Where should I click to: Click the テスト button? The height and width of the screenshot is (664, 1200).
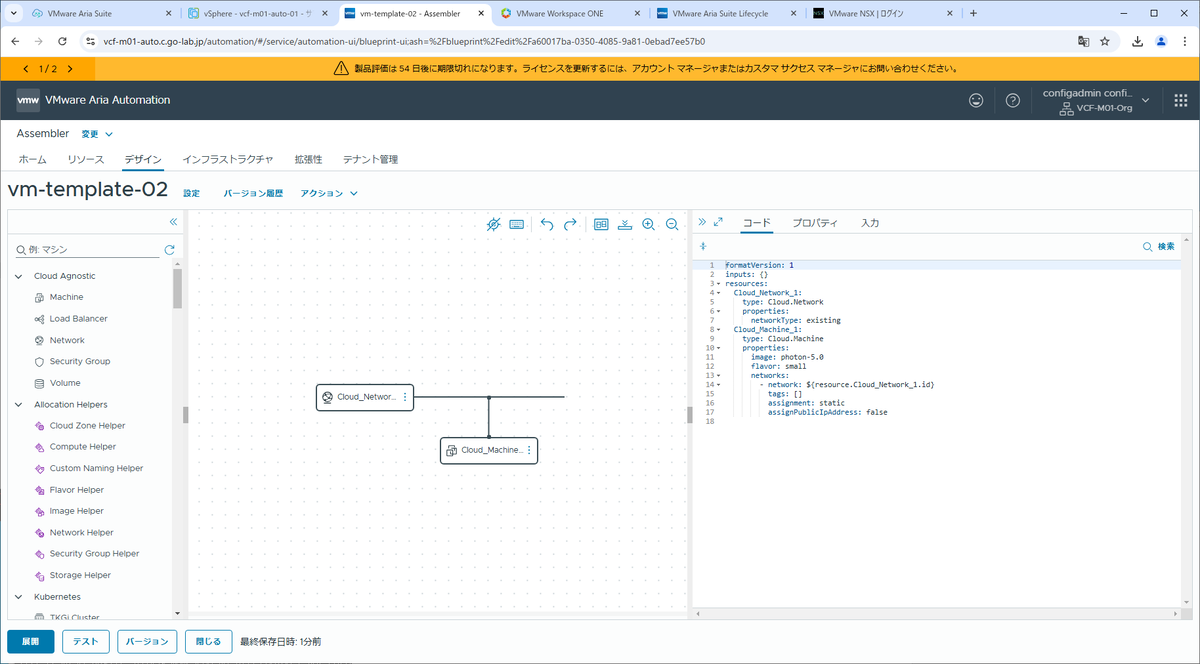[86, 641]
